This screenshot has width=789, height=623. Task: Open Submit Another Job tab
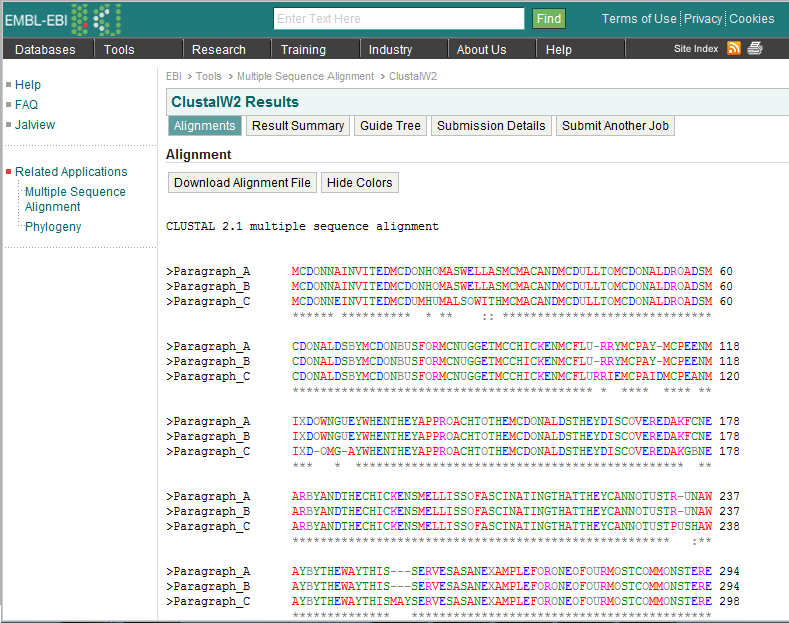tap(615, 126)
